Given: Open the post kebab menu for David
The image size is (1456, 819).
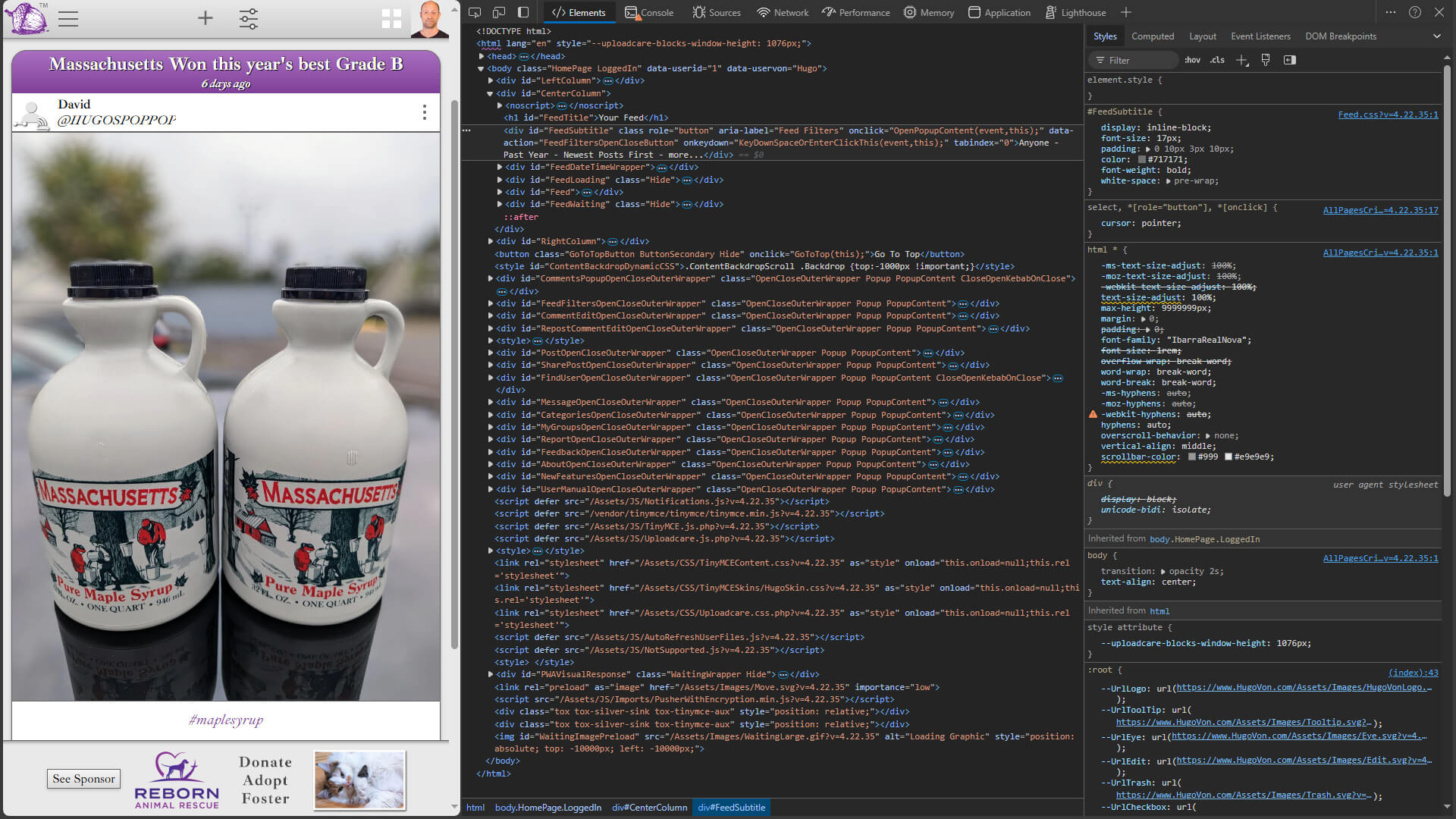Looking at the screenshot, I should [x=425, y=112].
